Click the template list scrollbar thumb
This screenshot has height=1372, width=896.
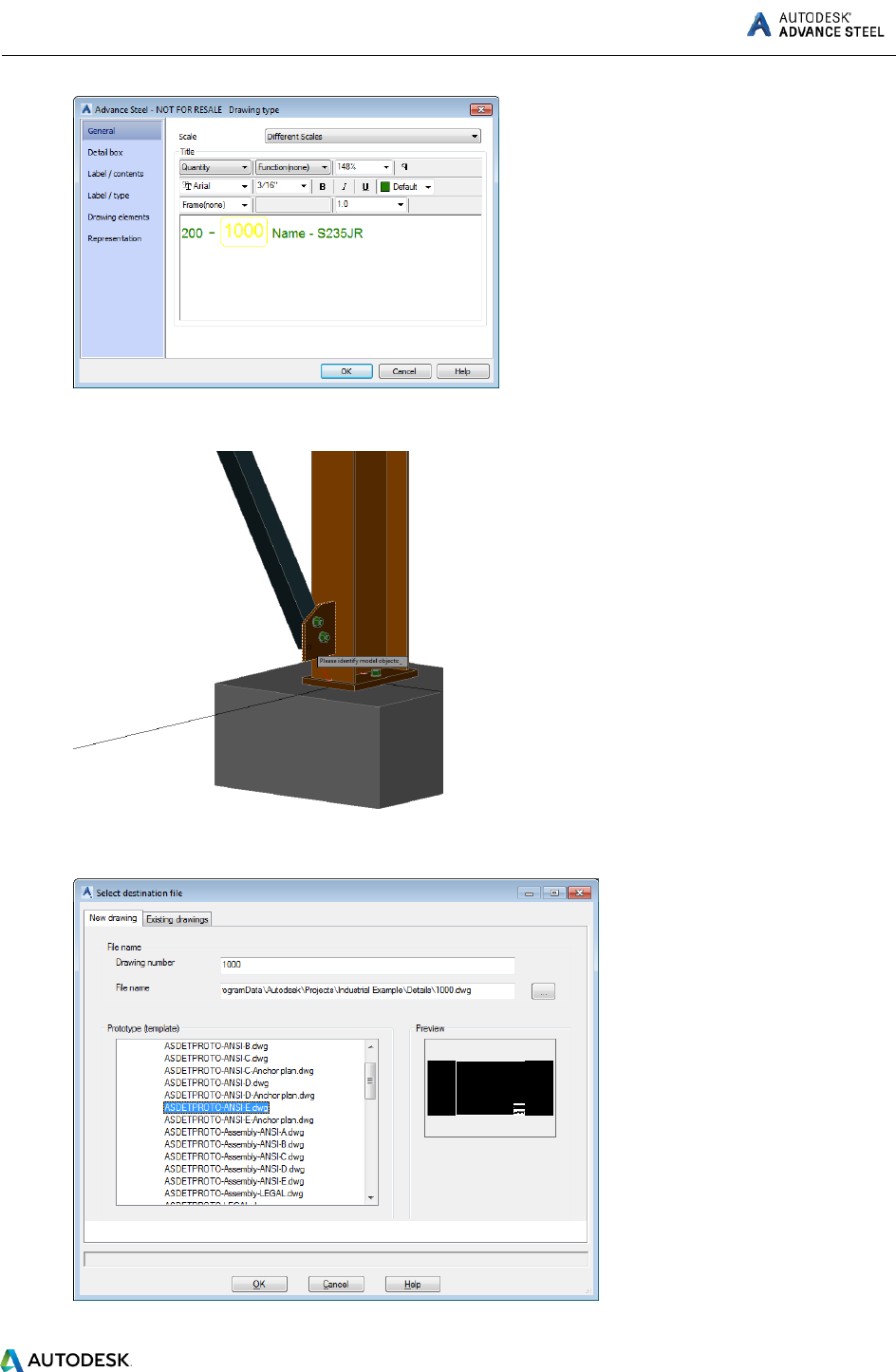coord(371,1081)
